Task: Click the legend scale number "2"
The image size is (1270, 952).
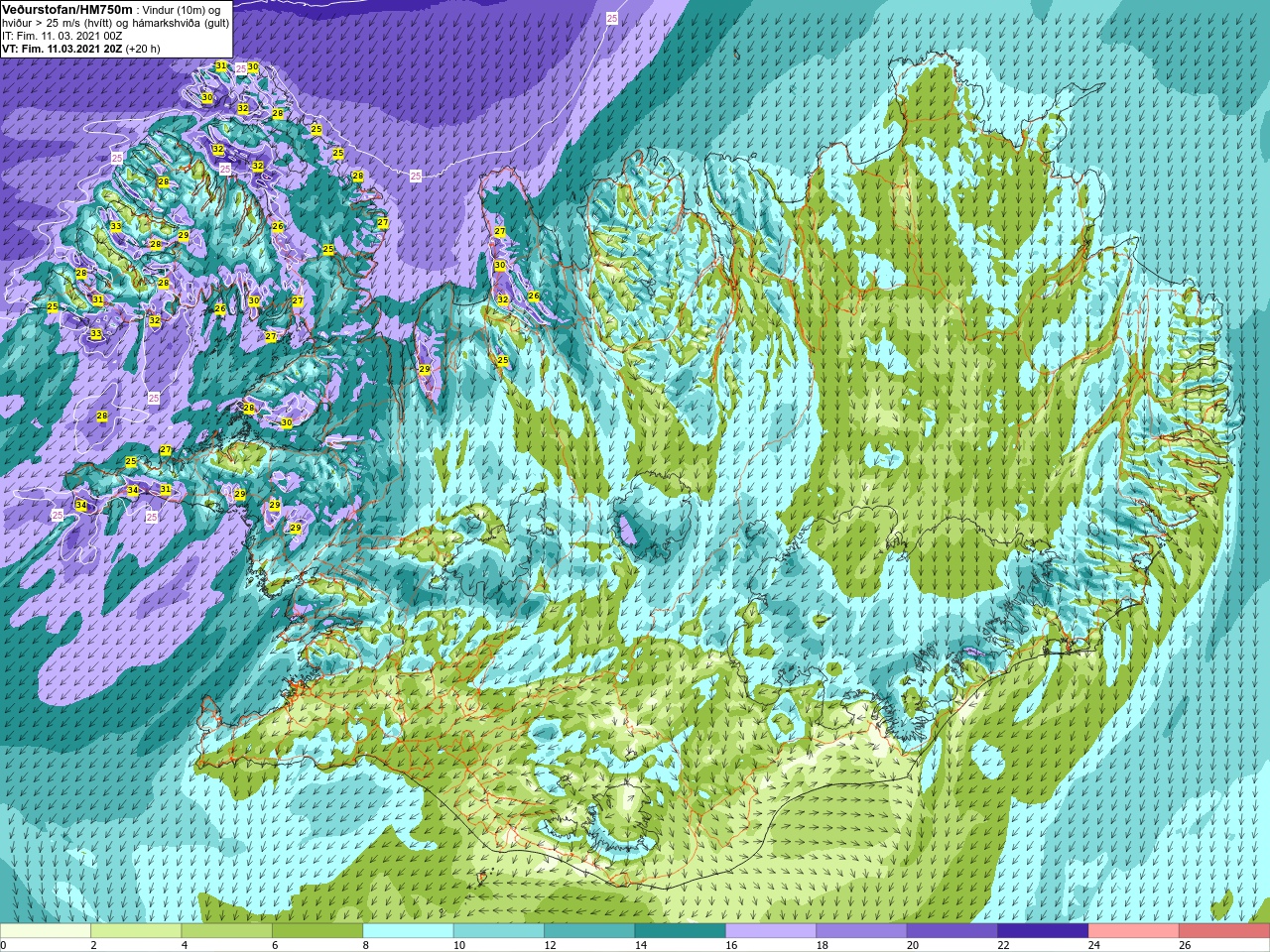Action: click(x=93, y=945)
